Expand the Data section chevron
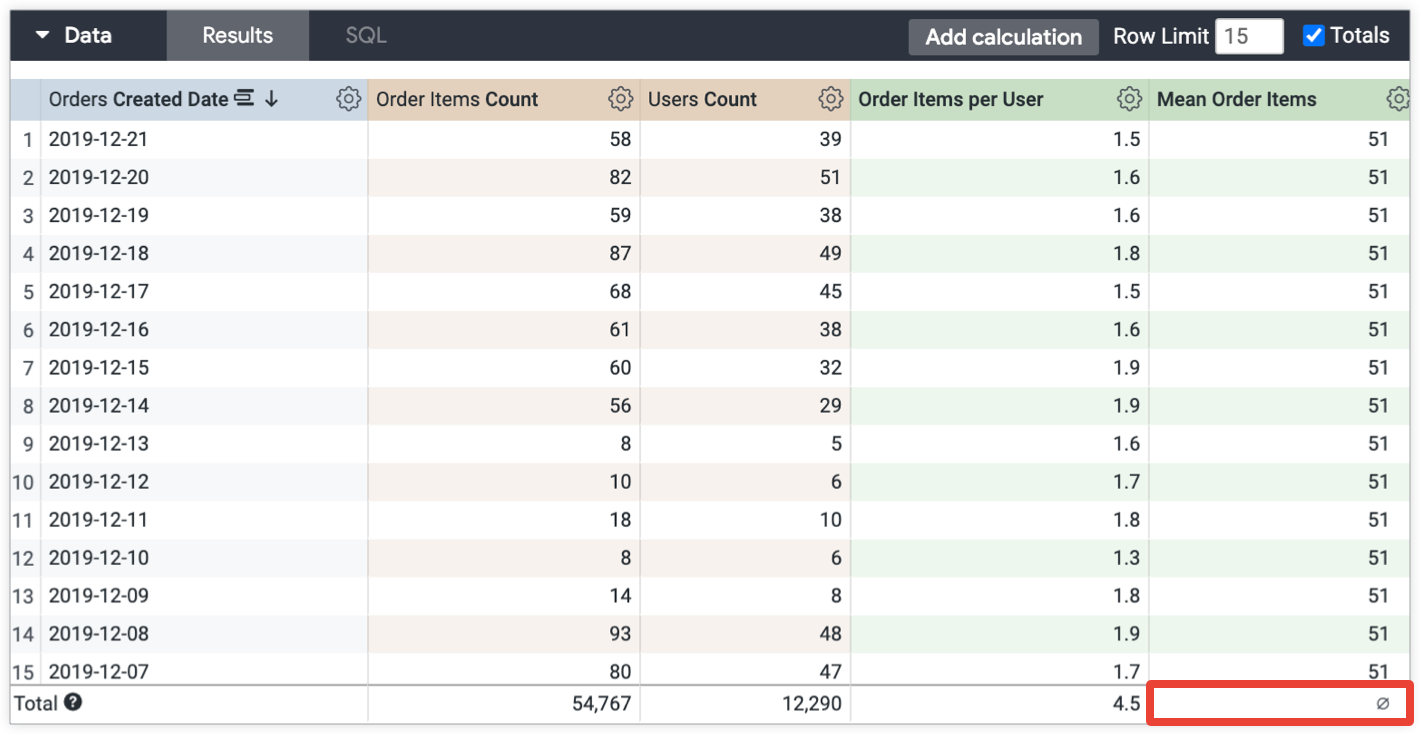1420x734 pixels. point(42,34)
